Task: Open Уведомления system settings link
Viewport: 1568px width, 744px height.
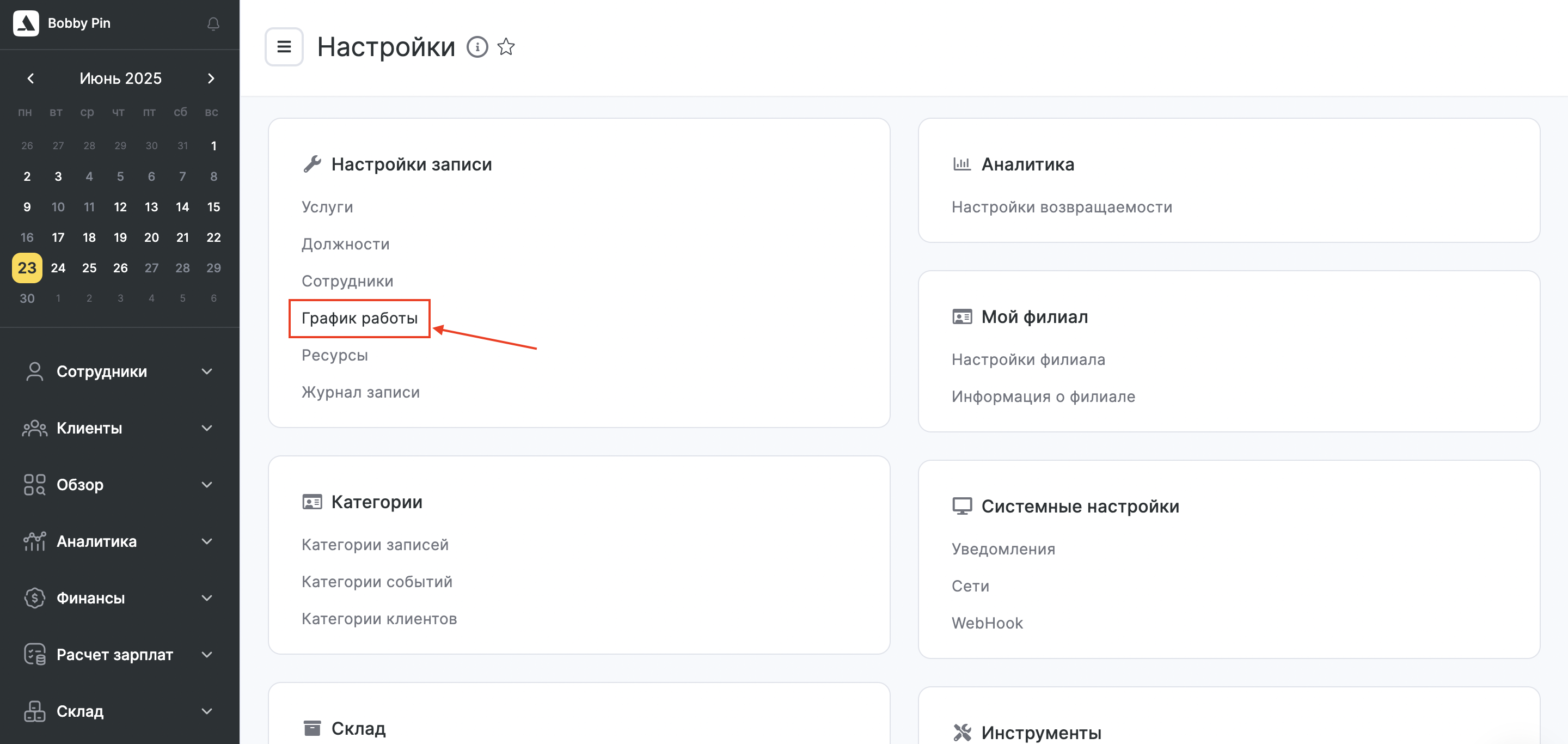Action: coord(1003,549)
